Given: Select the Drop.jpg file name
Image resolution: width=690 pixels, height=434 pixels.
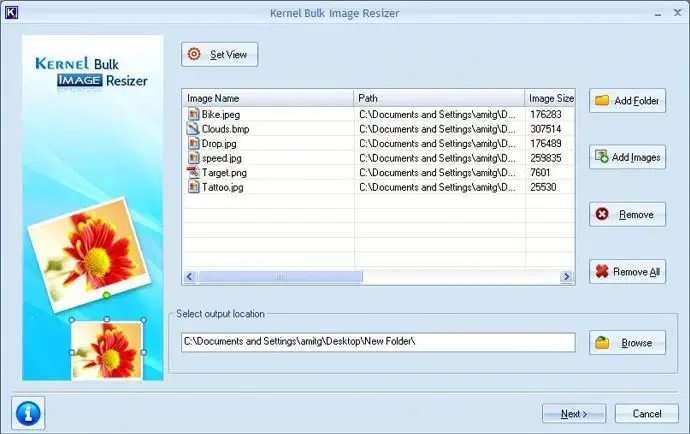Looking at the screenshot, I should click(219, 143).
